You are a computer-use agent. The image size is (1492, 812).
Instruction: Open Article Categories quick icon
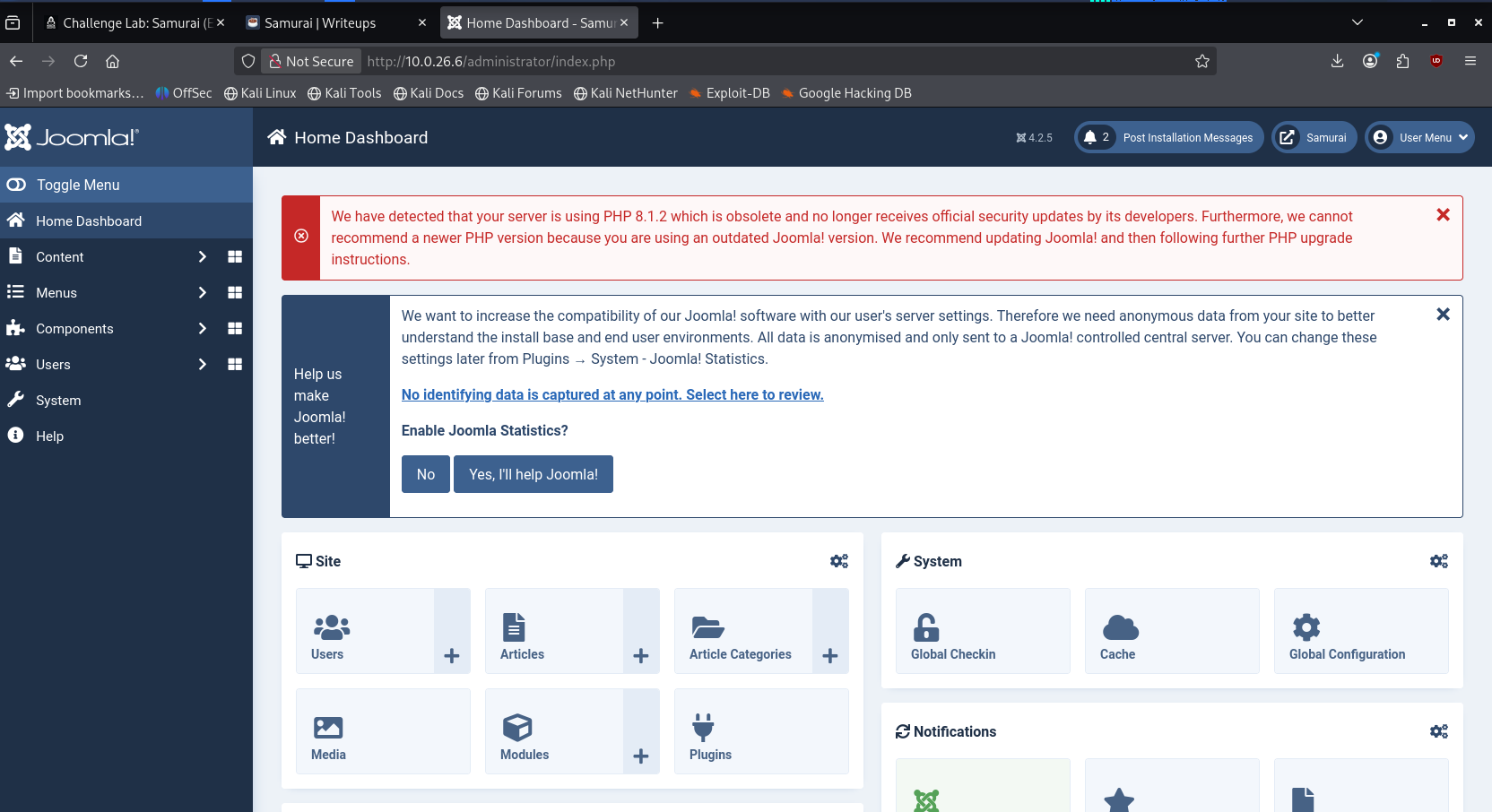(x=743, y=631)
